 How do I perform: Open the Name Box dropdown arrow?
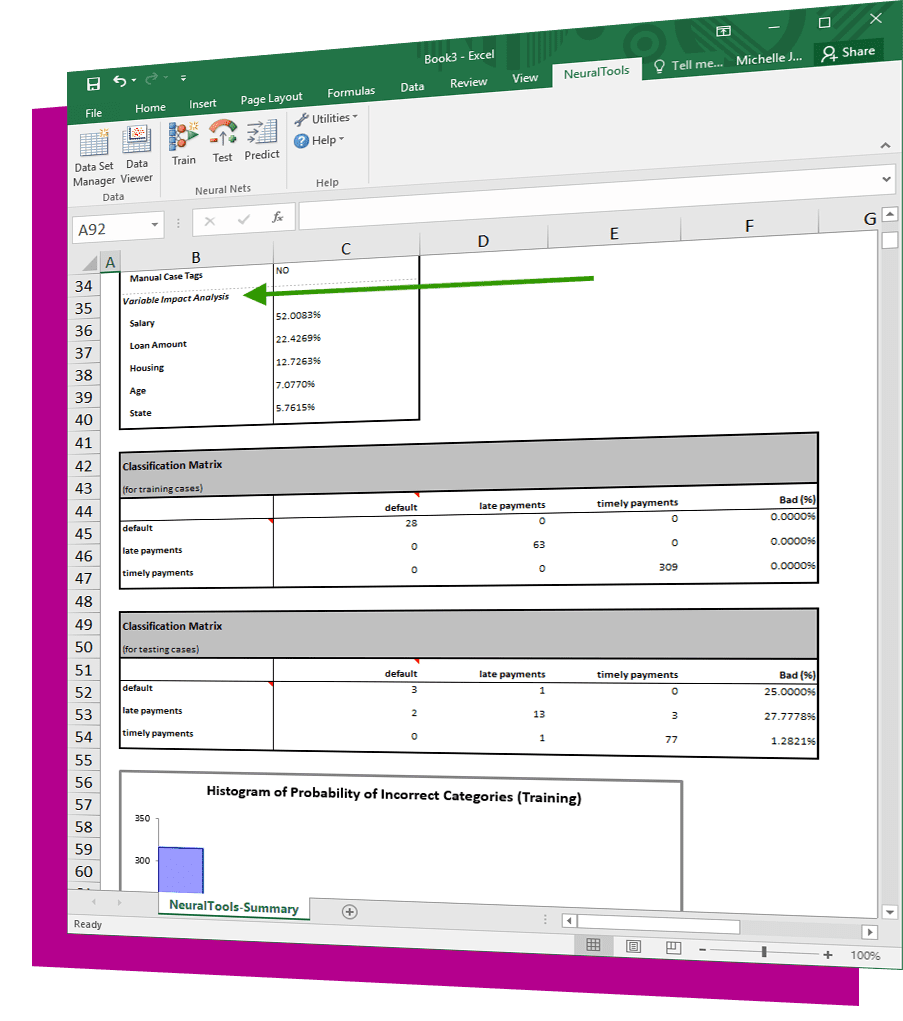[x=155, y=226]
